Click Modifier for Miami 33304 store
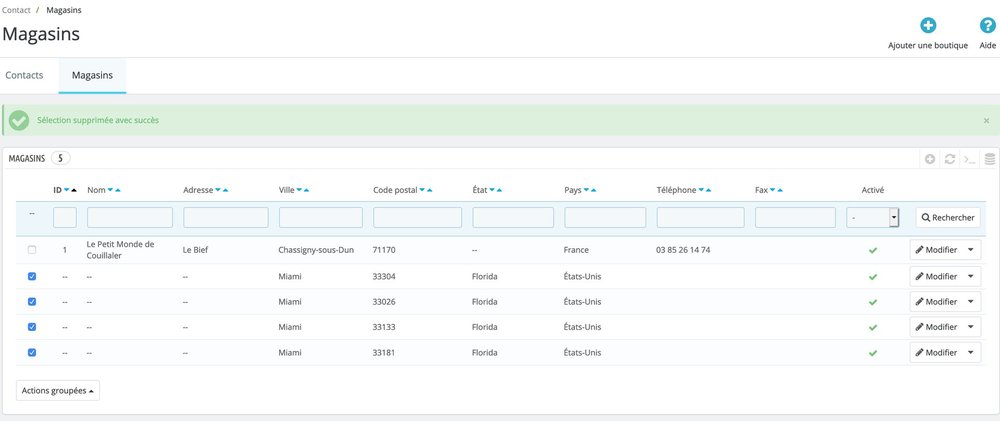Viewport: 1000px width, 421px height. click(936, 276)
